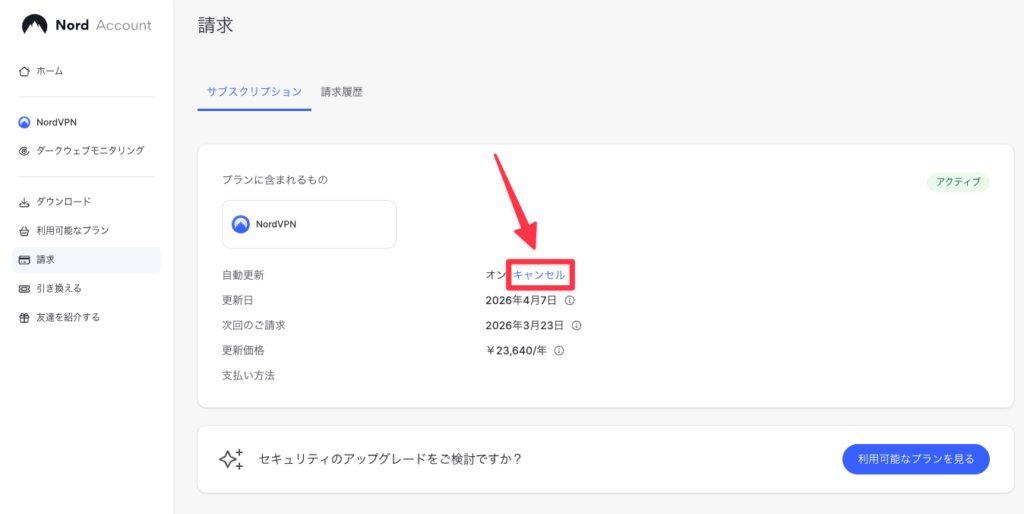This screenshot has width=1024, height=514.
Task: Click the 請求 page heading
Action: [216, 25]
